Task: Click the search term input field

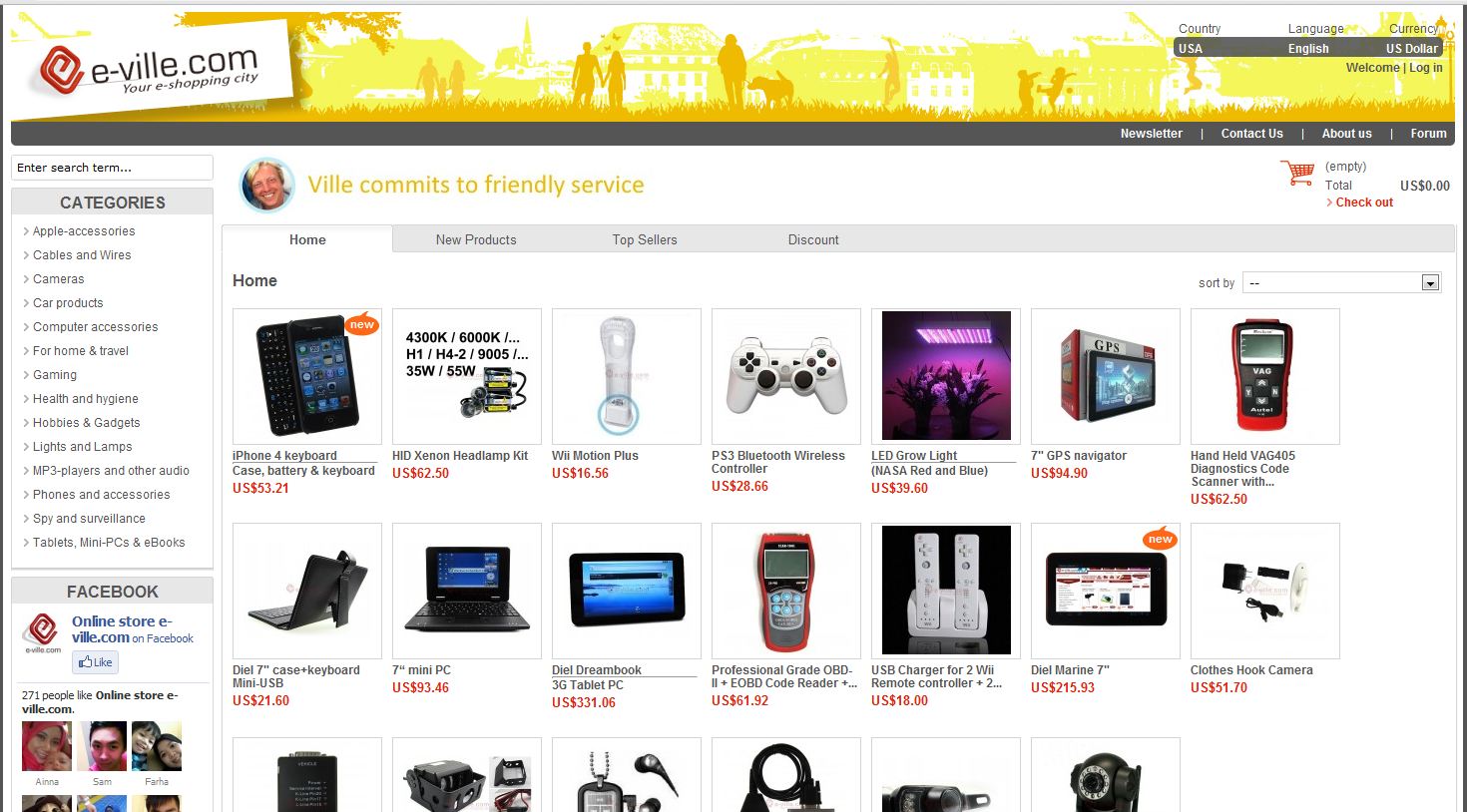Action: click(x=112, y=168)
